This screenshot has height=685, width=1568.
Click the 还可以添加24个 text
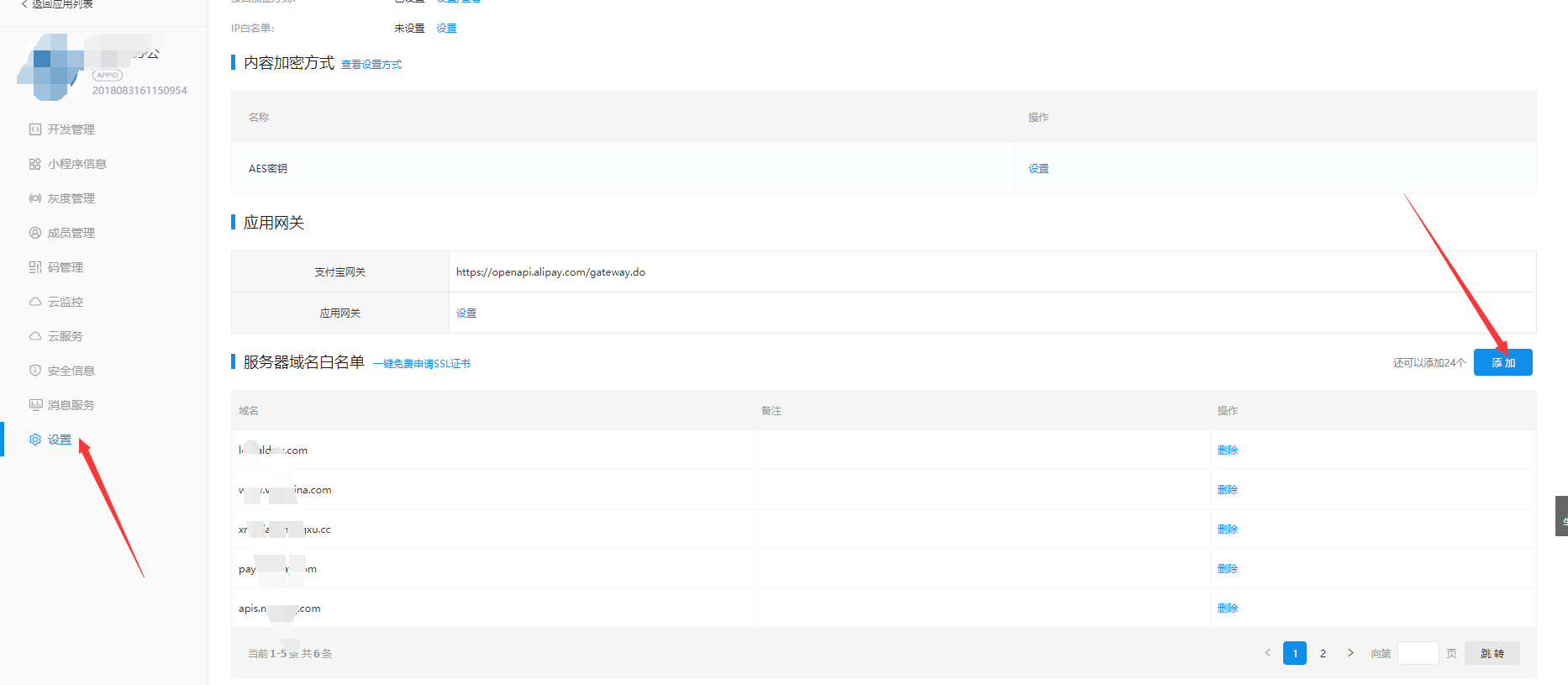[x=1429, y=363]
